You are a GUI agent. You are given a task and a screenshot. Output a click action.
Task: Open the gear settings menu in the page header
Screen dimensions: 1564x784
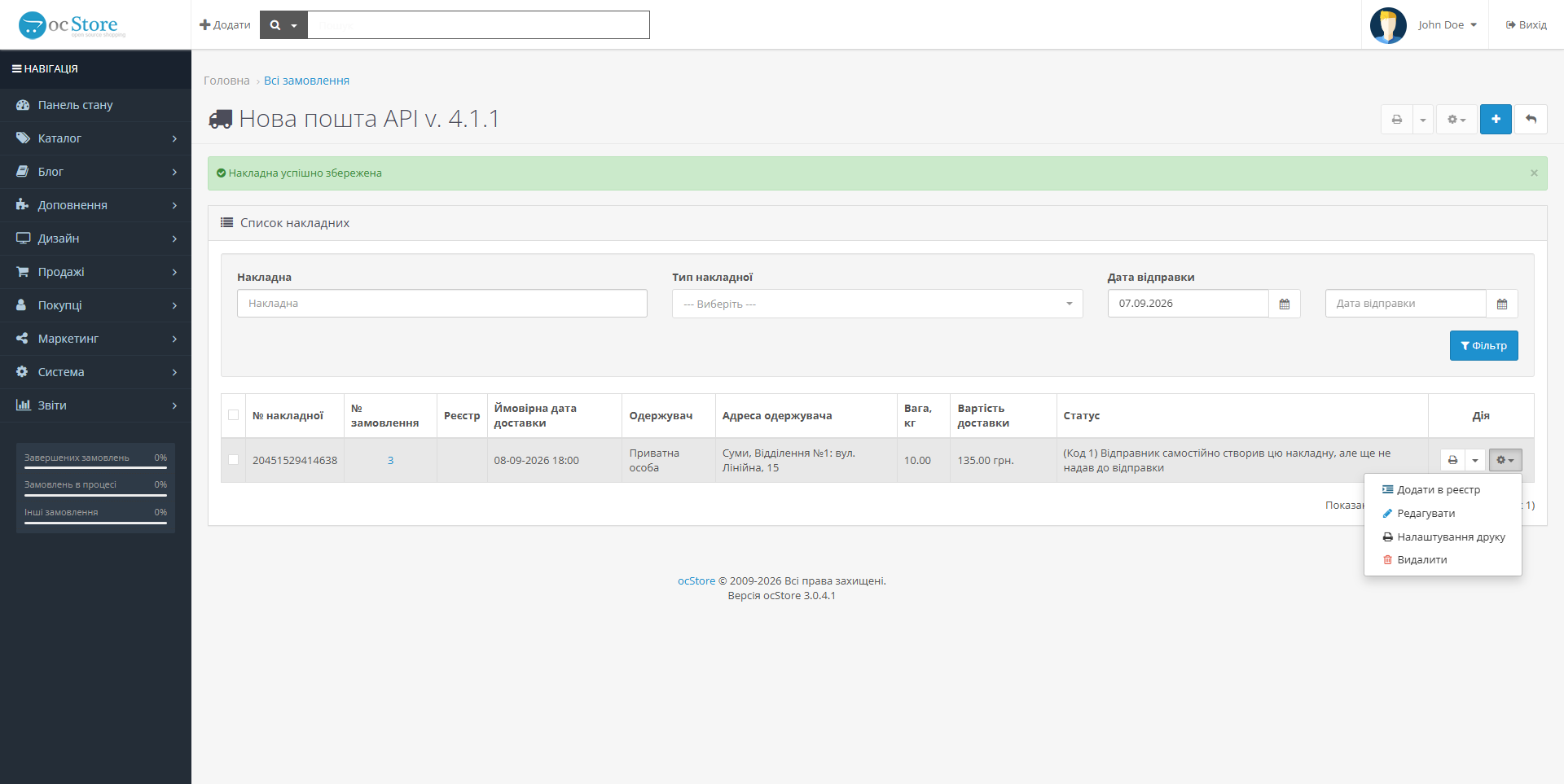[x=1456, y=120]
